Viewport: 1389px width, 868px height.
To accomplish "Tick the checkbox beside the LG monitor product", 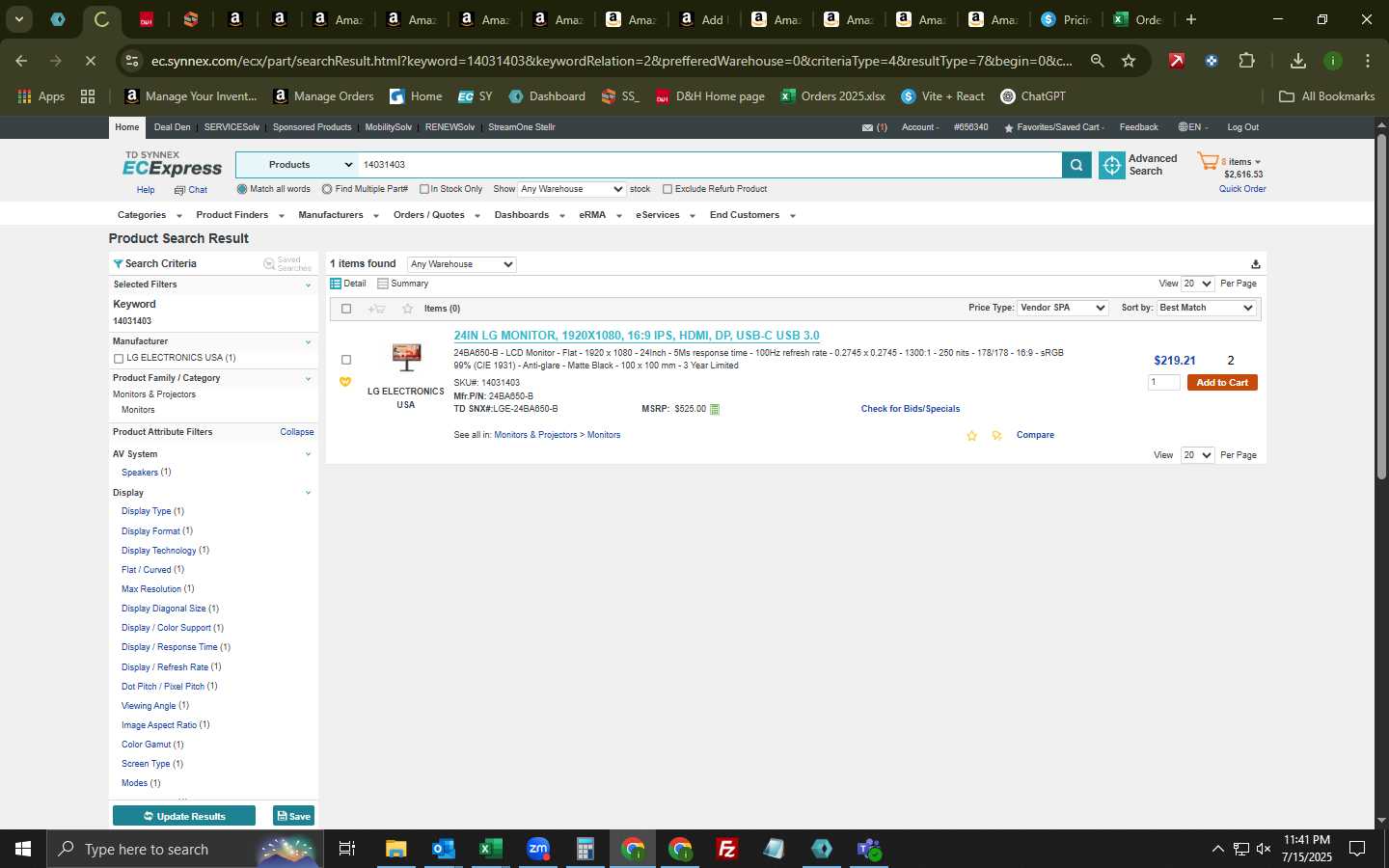I will [346, 360].
